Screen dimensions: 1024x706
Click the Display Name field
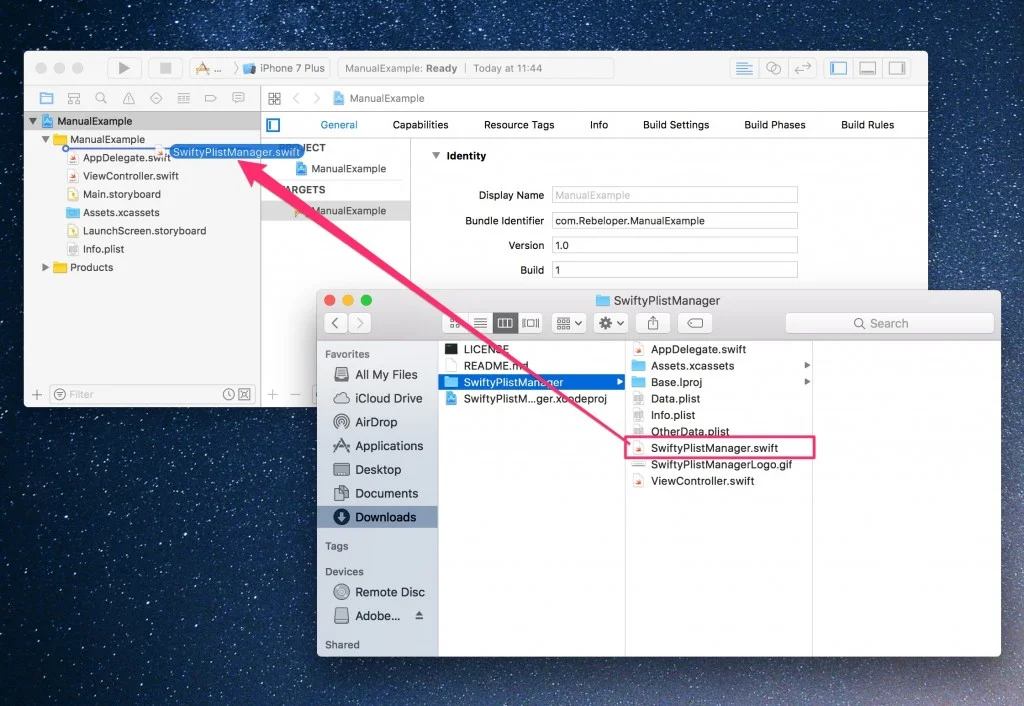[x=675, y=195]
